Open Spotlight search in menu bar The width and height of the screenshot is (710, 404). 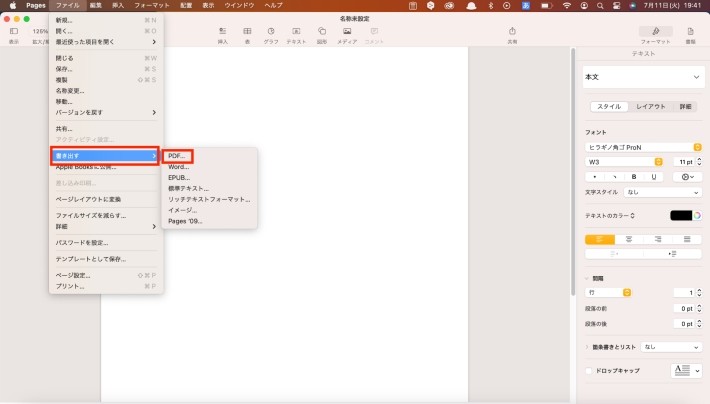click(x=600, y=5)
